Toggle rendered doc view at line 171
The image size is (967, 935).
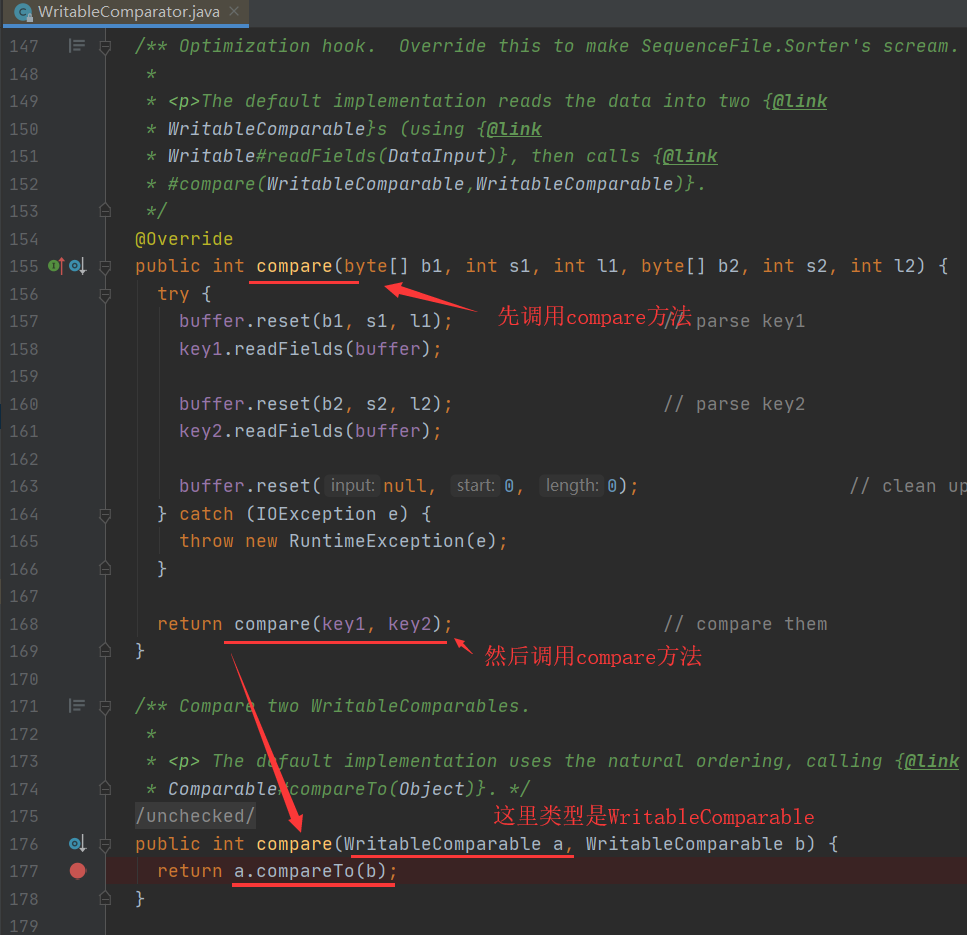[76, 706]
